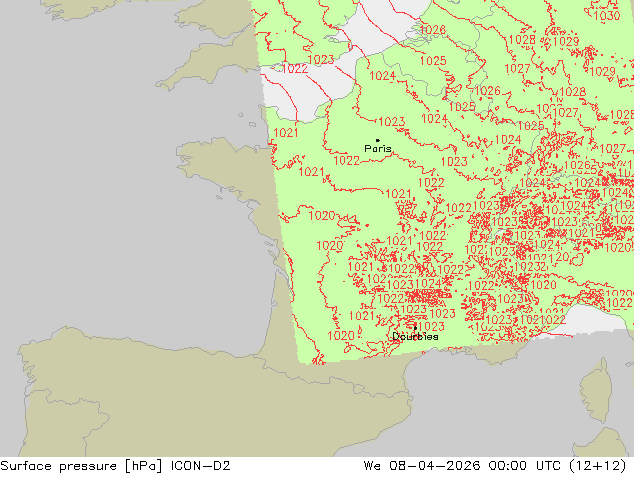Click the 'Surface pressure [hPa] ICON-D2' caption
Screen dimensions: 634x490
pyautogui.click(x=115, y=466)
